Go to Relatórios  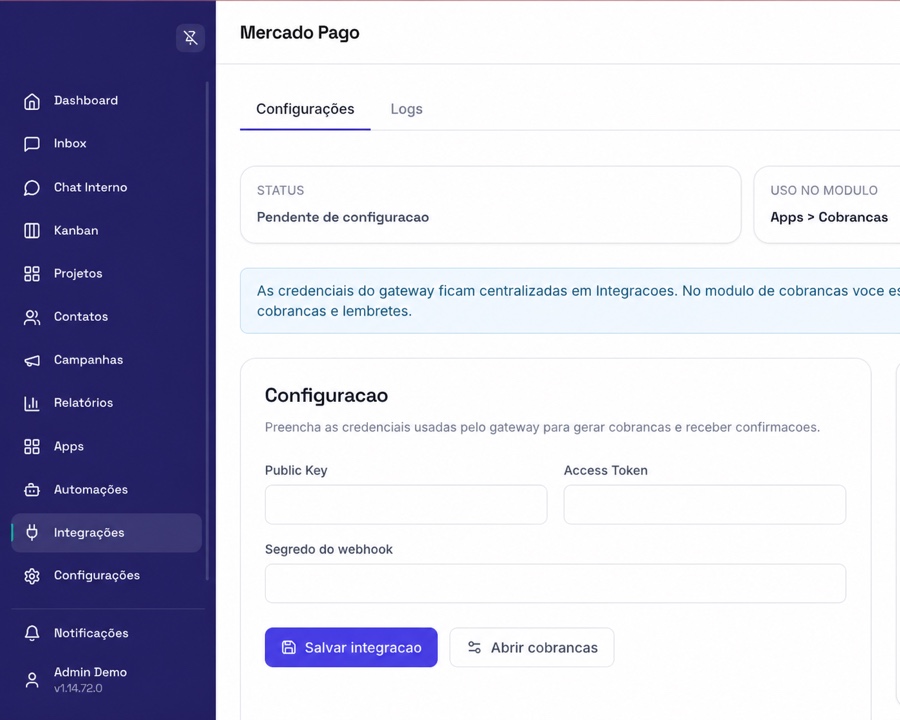click(107, 403)
